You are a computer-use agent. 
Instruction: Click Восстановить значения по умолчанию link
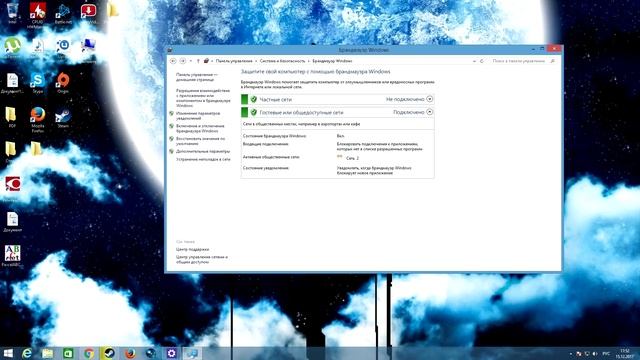(x=200, y=141)
